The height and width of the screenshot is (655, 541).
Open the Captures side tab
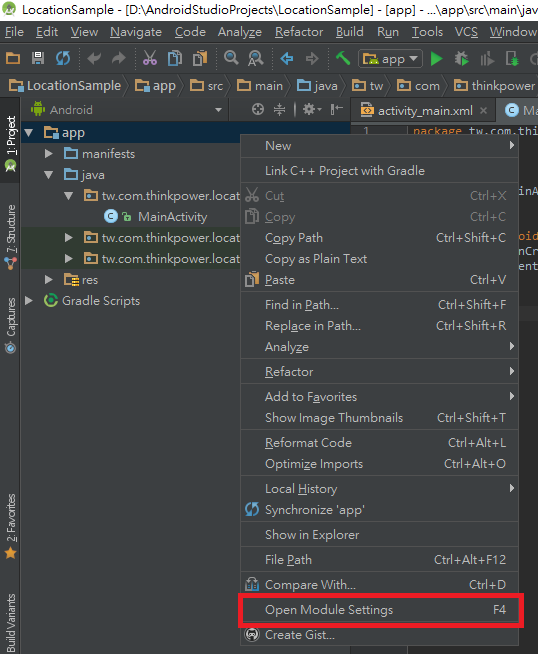10,325
